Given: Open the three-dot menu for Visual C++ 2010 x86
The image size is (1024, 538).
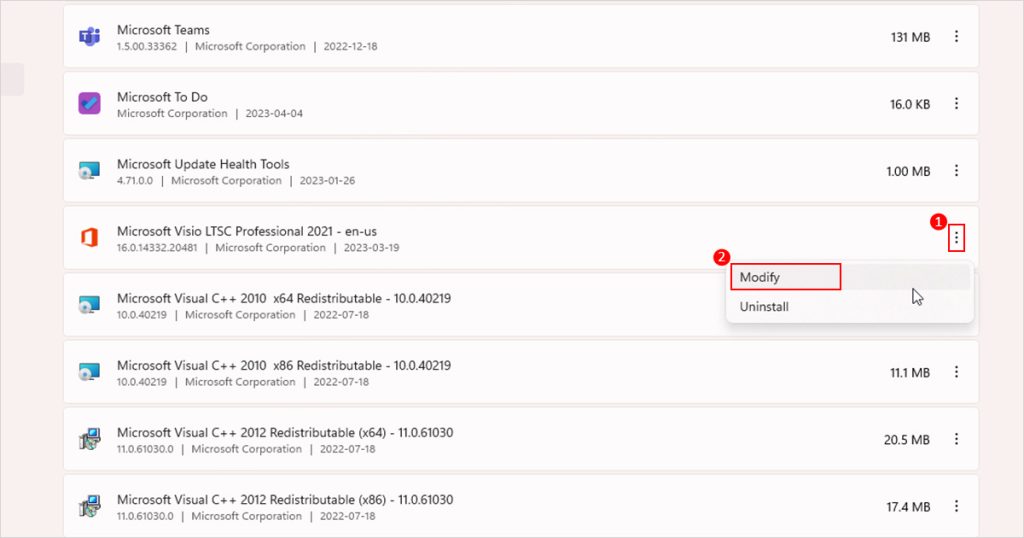Looking at the screenshot, I should coord(956,372).
